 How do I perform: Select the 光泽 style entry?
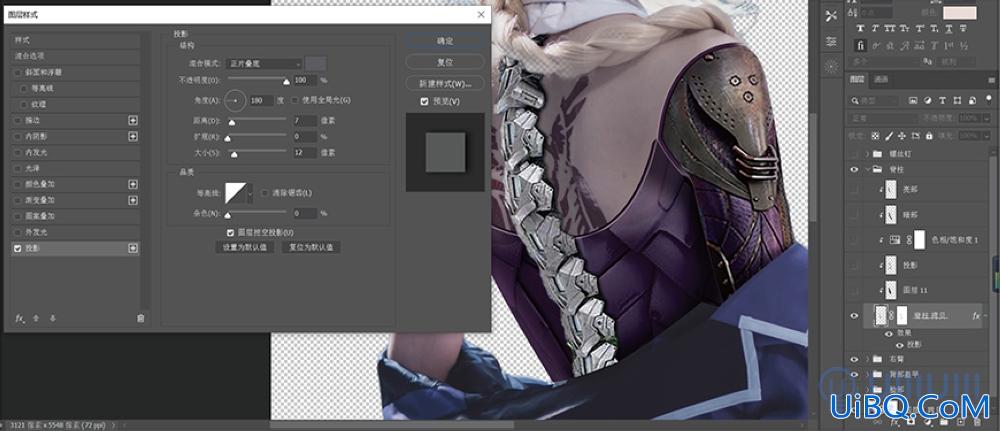[76, 168]
